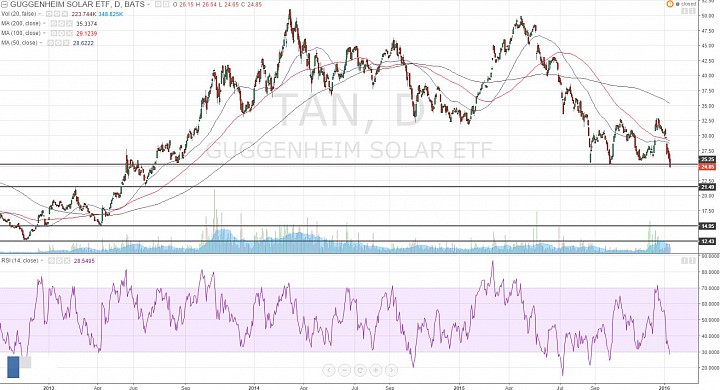Click the RSI value 28.5495
This screenshot has width=720, height=390.
(84, 260)
